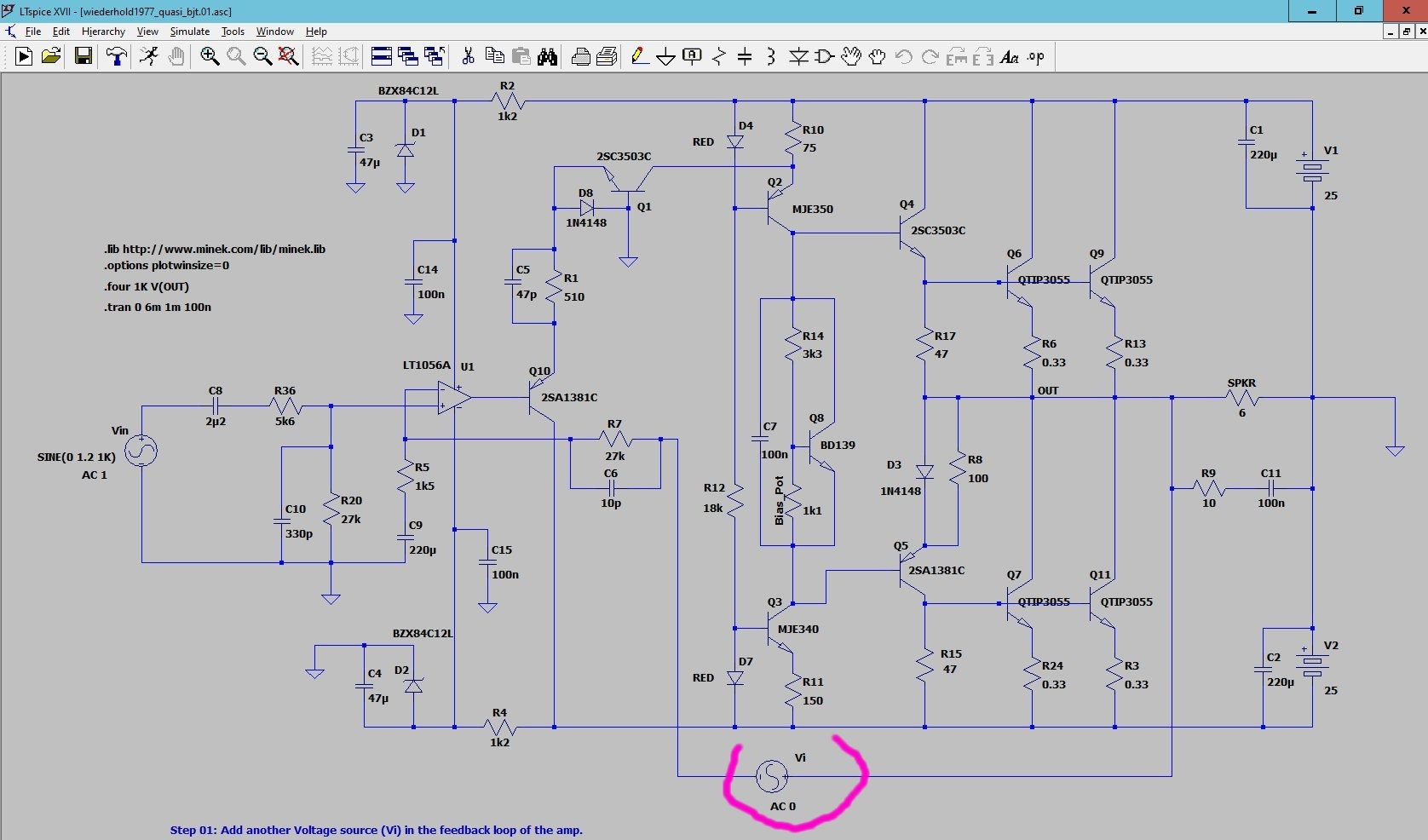The width and height of the screenshot is (1428, 840).
Task: Zoom out using the magnifier-minus icon
Action: [x=262, y=56]
